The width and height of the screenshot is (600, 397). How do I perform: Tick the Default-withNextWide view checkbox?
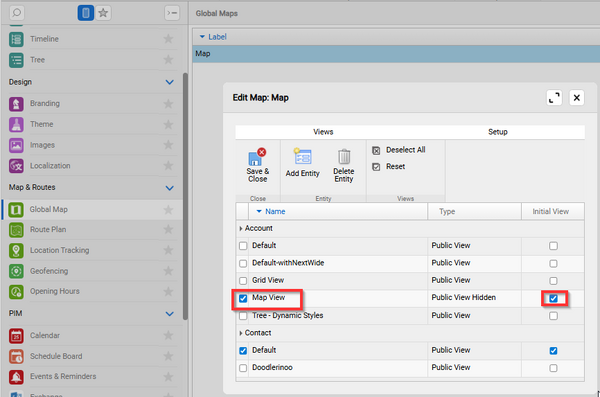(243, 263)
